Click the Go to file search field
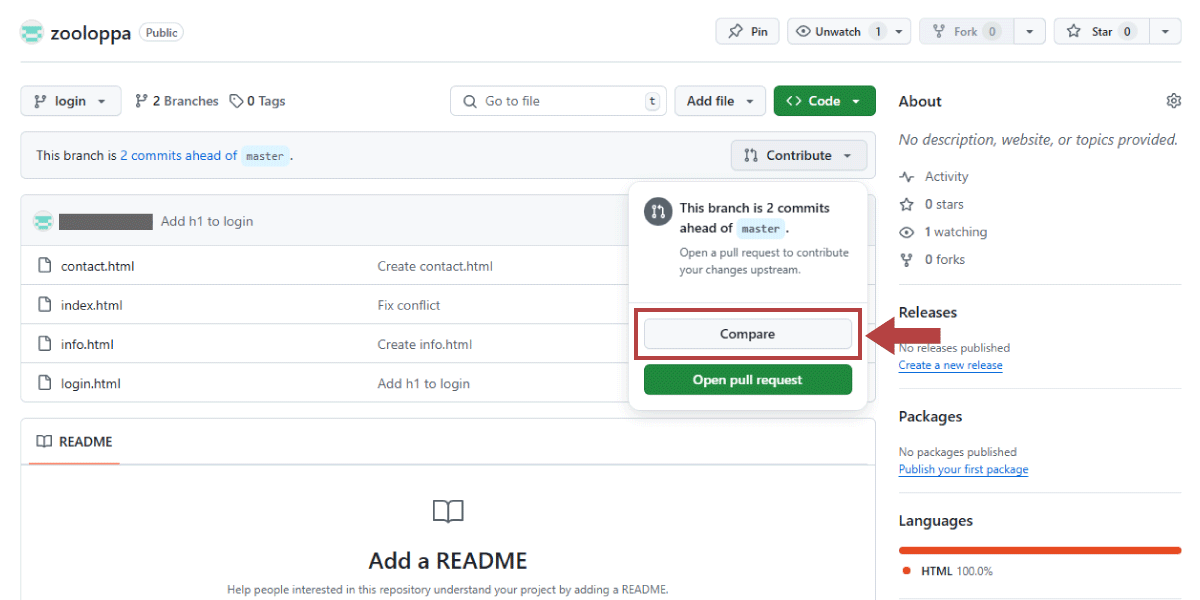This screenshot has width=1200, height=600. [x=558, y=101]
